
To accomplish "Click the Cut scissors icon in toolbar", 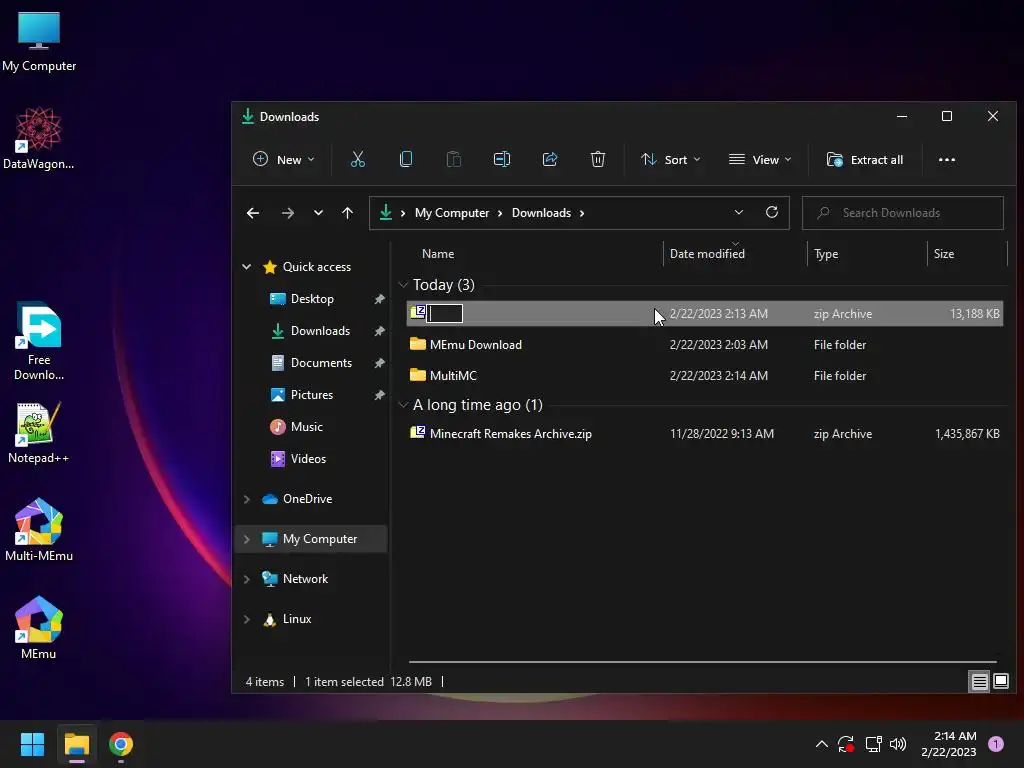I will (358, 159).
